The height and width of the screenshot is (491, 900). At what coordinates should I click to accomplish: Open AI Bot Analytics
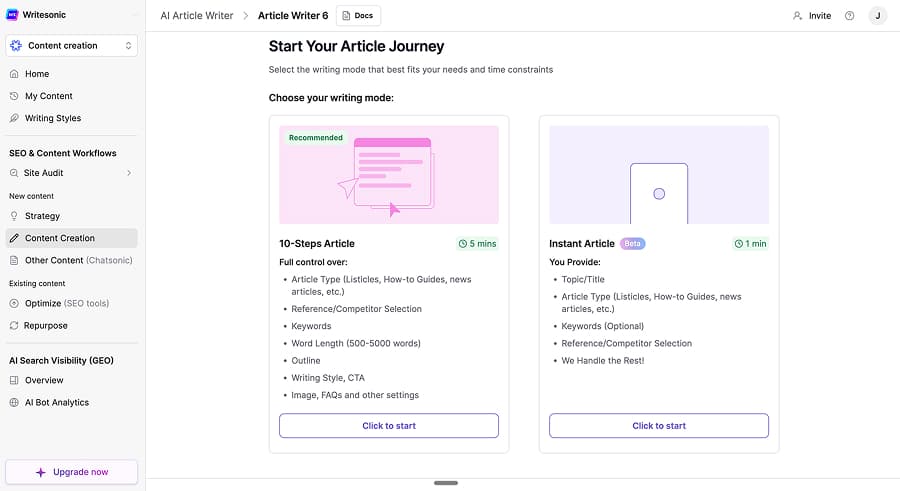click(56, 402)
